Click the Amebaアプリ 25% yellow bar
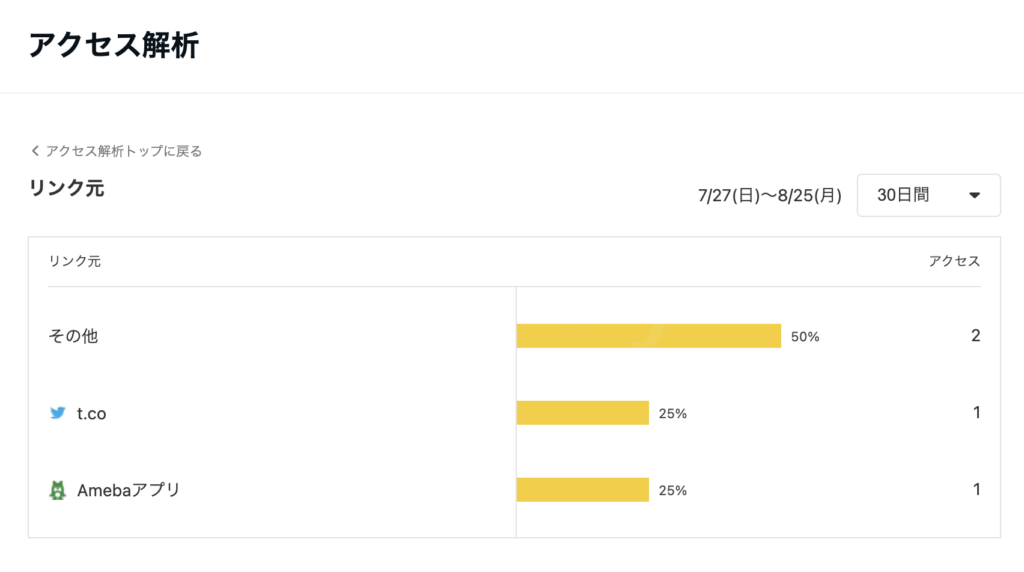 583,490
